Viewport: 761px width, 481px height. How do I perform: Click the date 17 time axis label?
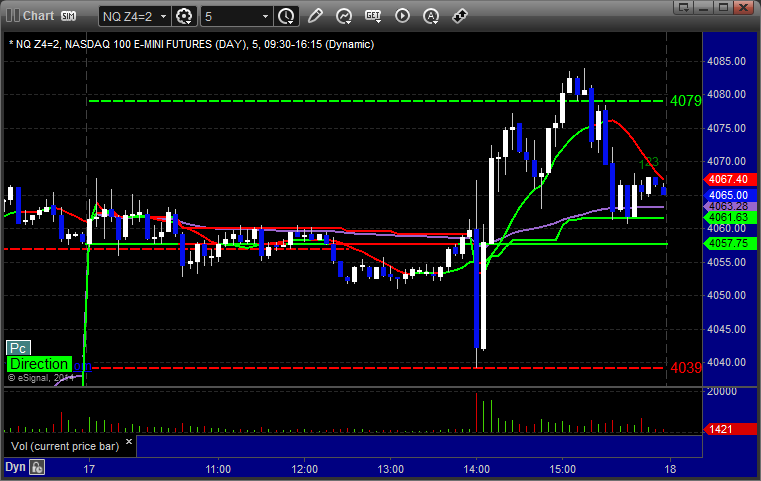click(x=89, y=469)
